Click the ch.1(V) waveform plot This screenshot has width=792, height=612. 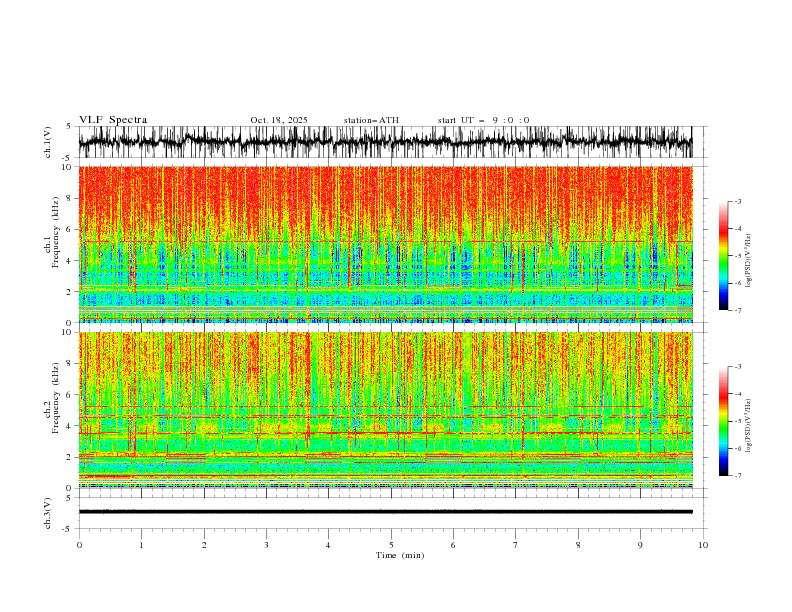385,142
